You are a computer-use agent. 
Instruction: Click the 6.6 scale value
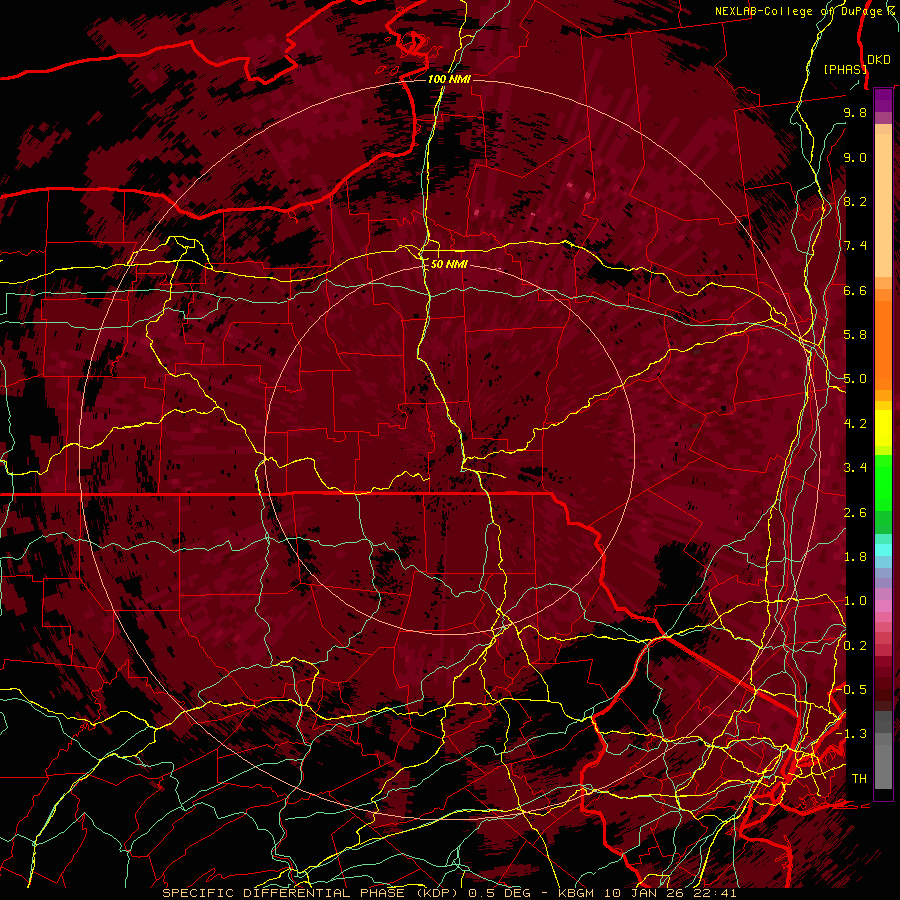pyautogui.click(x=855, y=290)
